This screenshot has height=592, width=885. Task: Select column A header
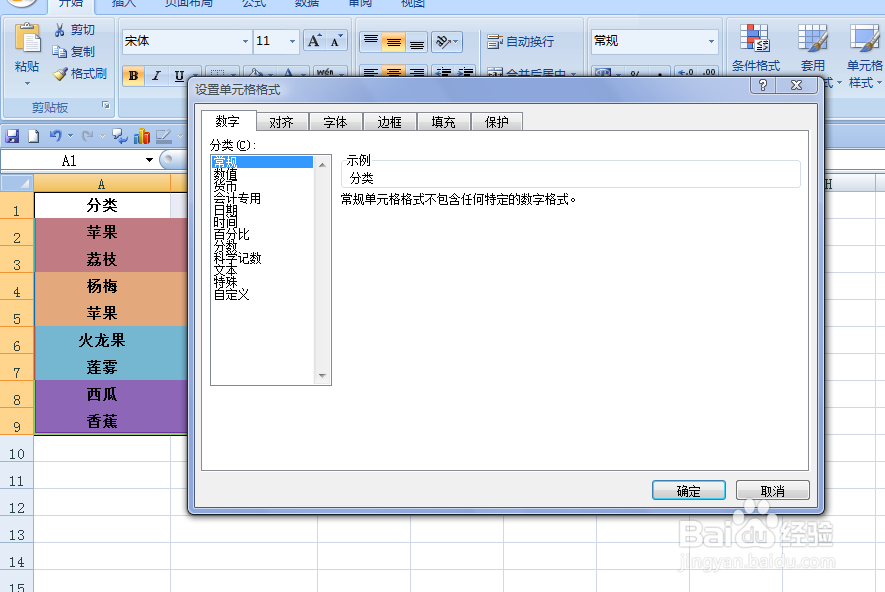click(x=102, y=183)
